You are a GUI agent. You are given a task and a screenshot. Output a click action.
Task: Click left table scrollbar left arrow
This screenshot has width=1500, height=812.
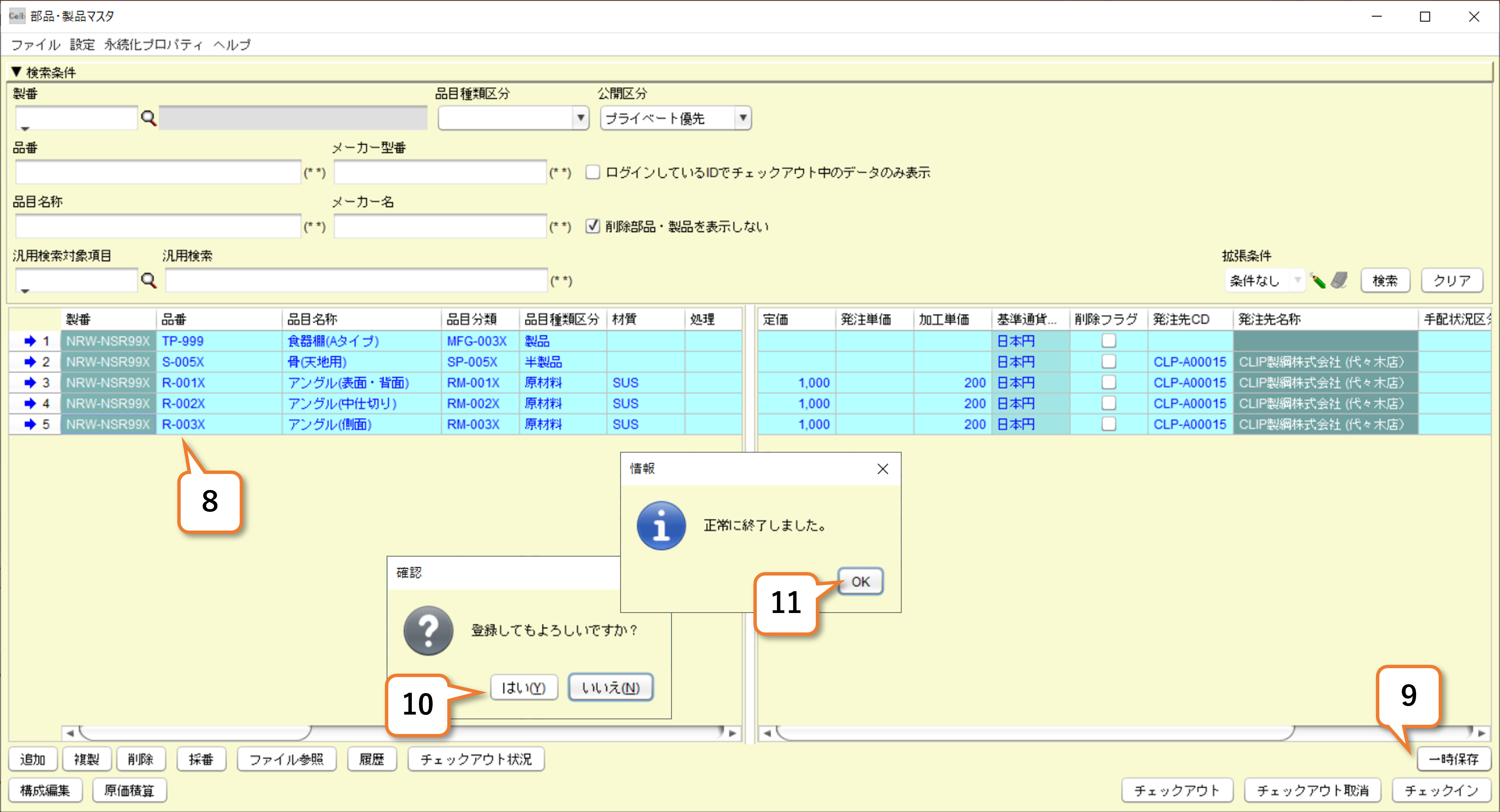tap(70, 733)
